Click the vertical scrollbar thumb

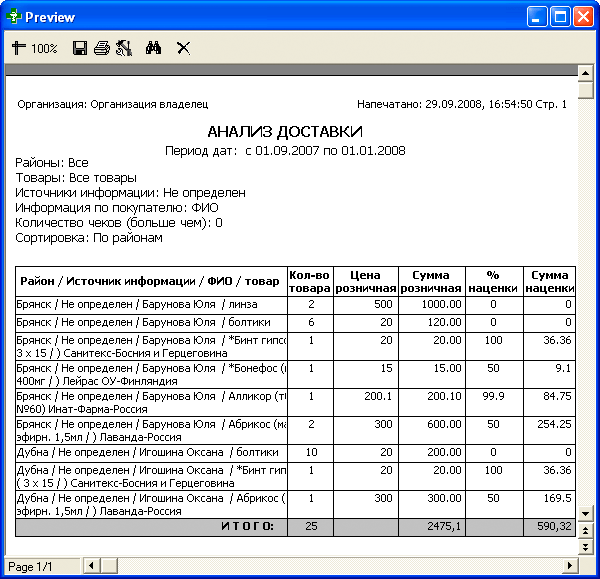coord(585,91)
